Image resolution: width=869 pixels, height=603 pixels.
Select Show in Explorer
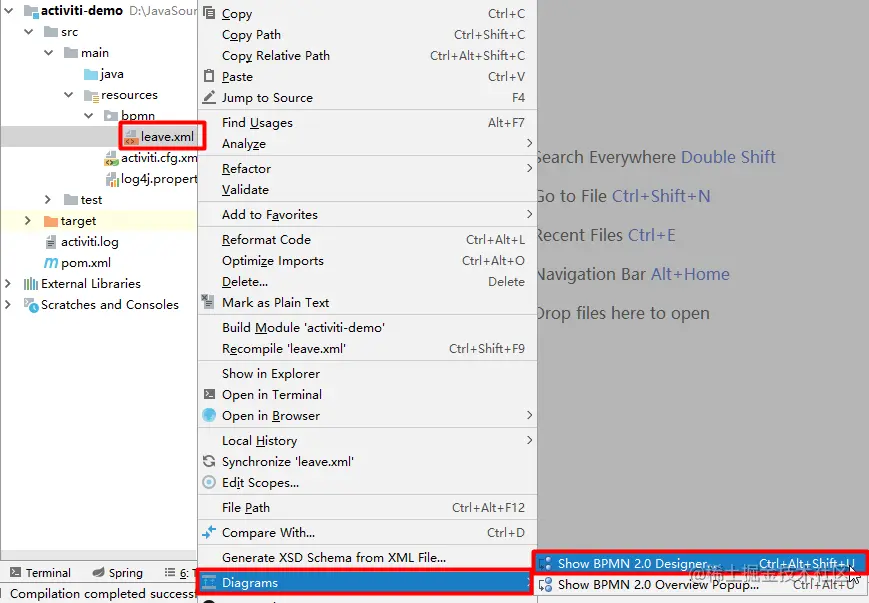(367, 374)
